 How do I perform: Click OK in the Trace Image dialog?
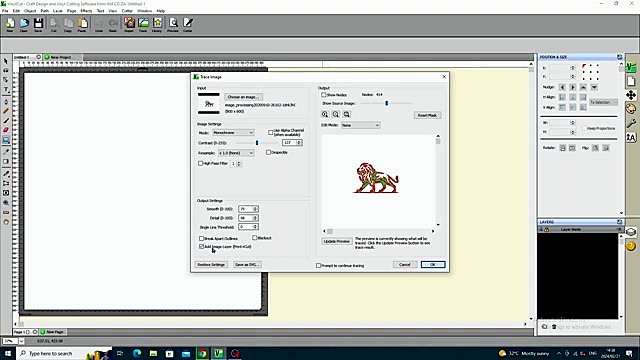433,264
